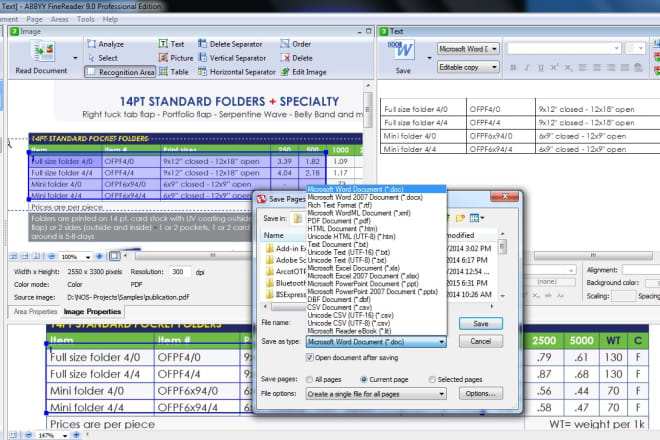Select the All pages radio button
This screenshot has height=440, width=660.
coord(310,379)
